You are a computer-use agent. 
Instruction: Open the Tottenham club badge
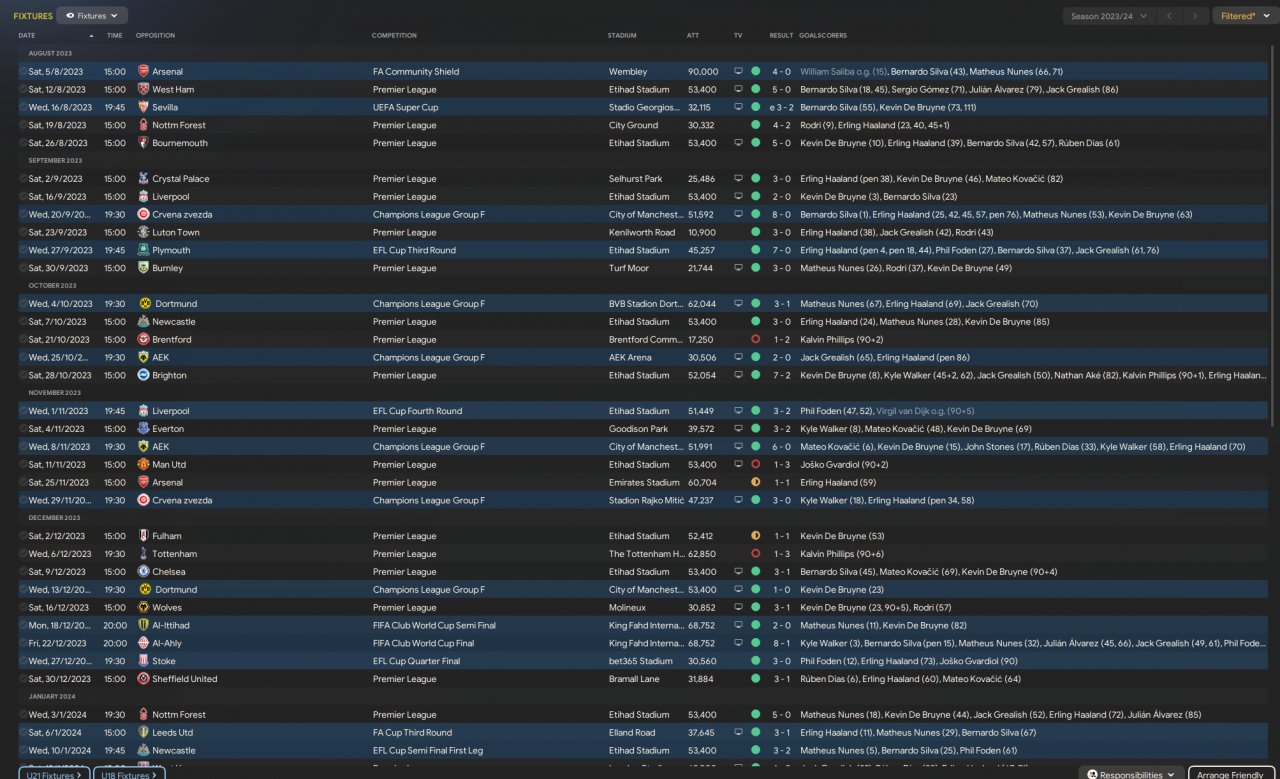tap(143, 554)
